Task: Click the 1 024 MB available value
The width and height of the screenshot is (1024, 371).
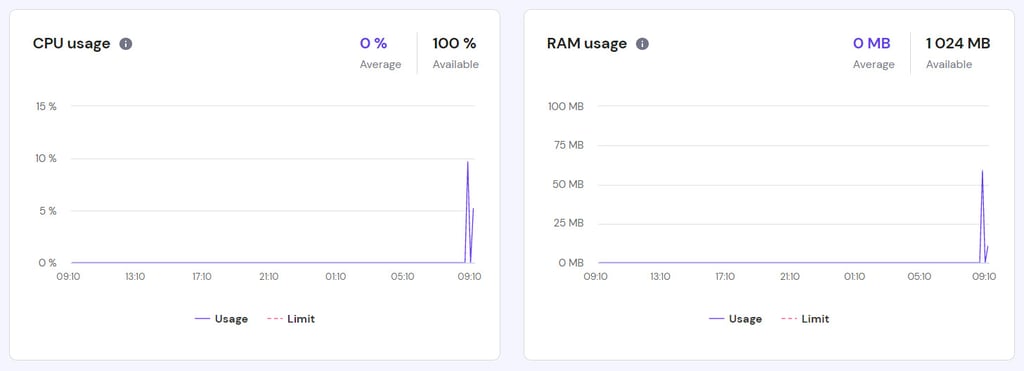Action: point(958,44)
